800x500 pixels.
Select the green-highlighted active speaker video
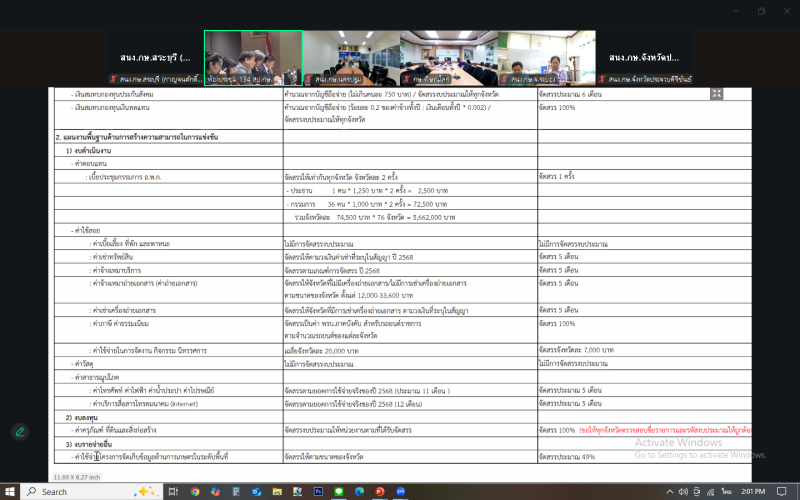[x=253, y=57]
